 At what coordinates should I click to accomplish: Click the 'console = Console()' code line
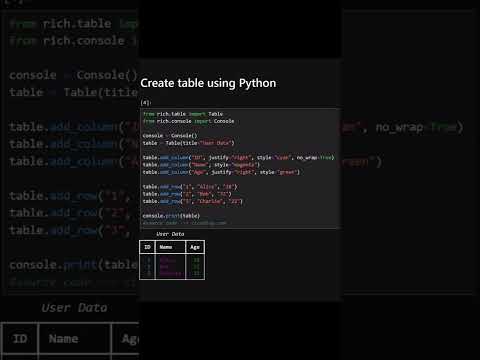[170, 136]
